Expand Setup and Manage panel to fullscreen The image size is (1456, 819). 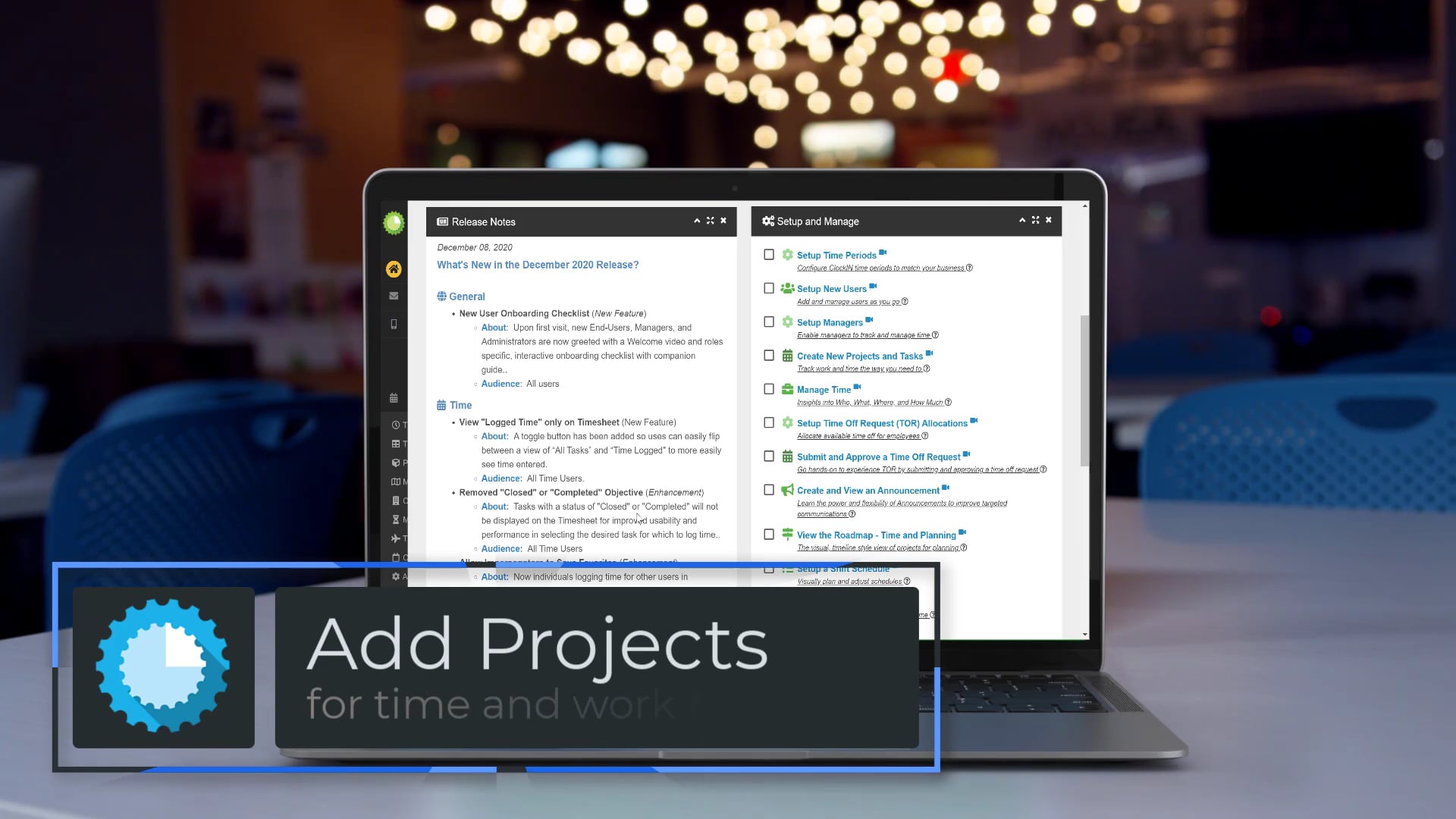pyautogui.click(x=1035, y=220)
